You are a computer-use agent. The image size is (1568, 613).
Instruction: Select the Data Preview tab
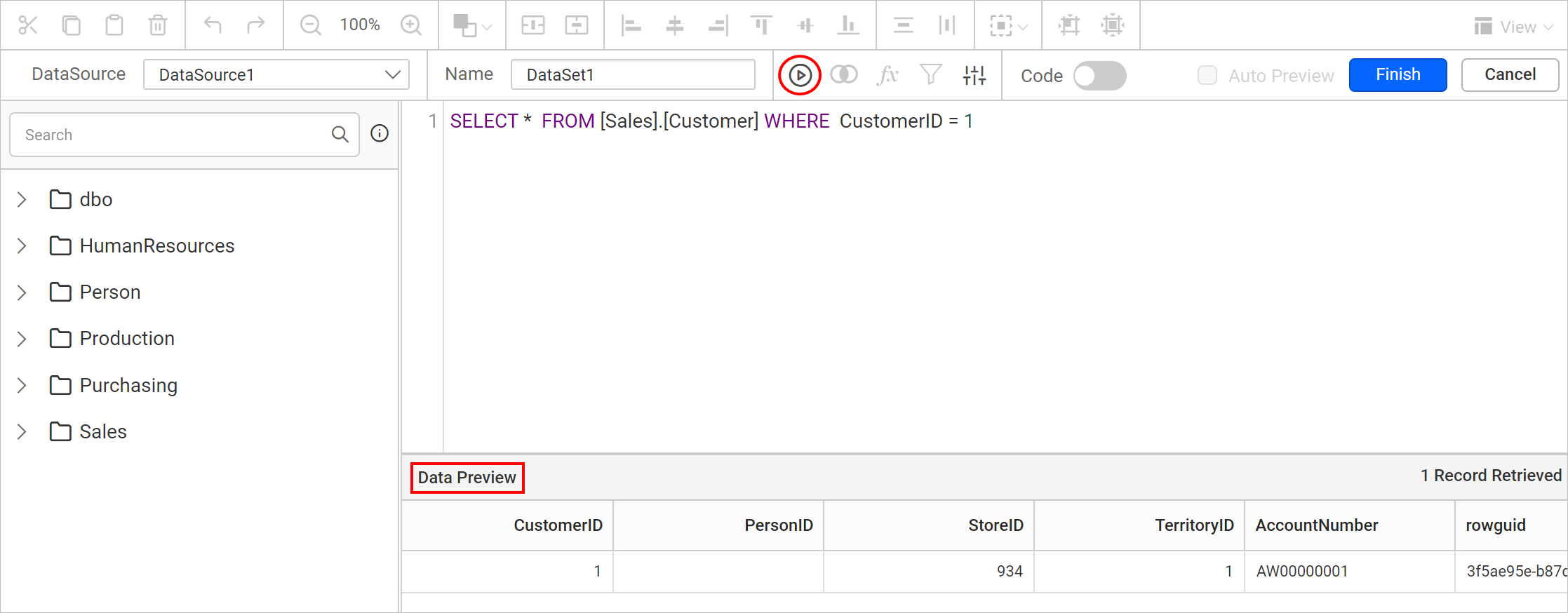467,478
